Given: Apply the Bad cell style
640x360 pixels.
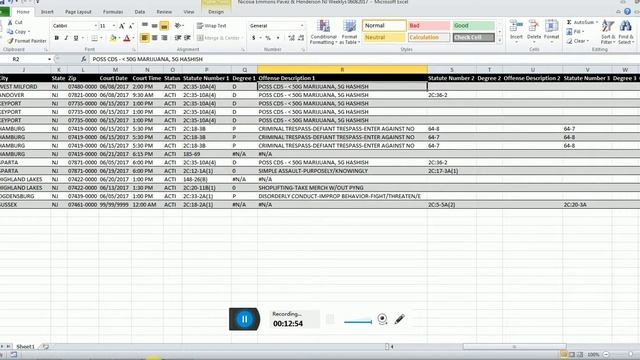Looking at the screenshot, I should (429, 26).
